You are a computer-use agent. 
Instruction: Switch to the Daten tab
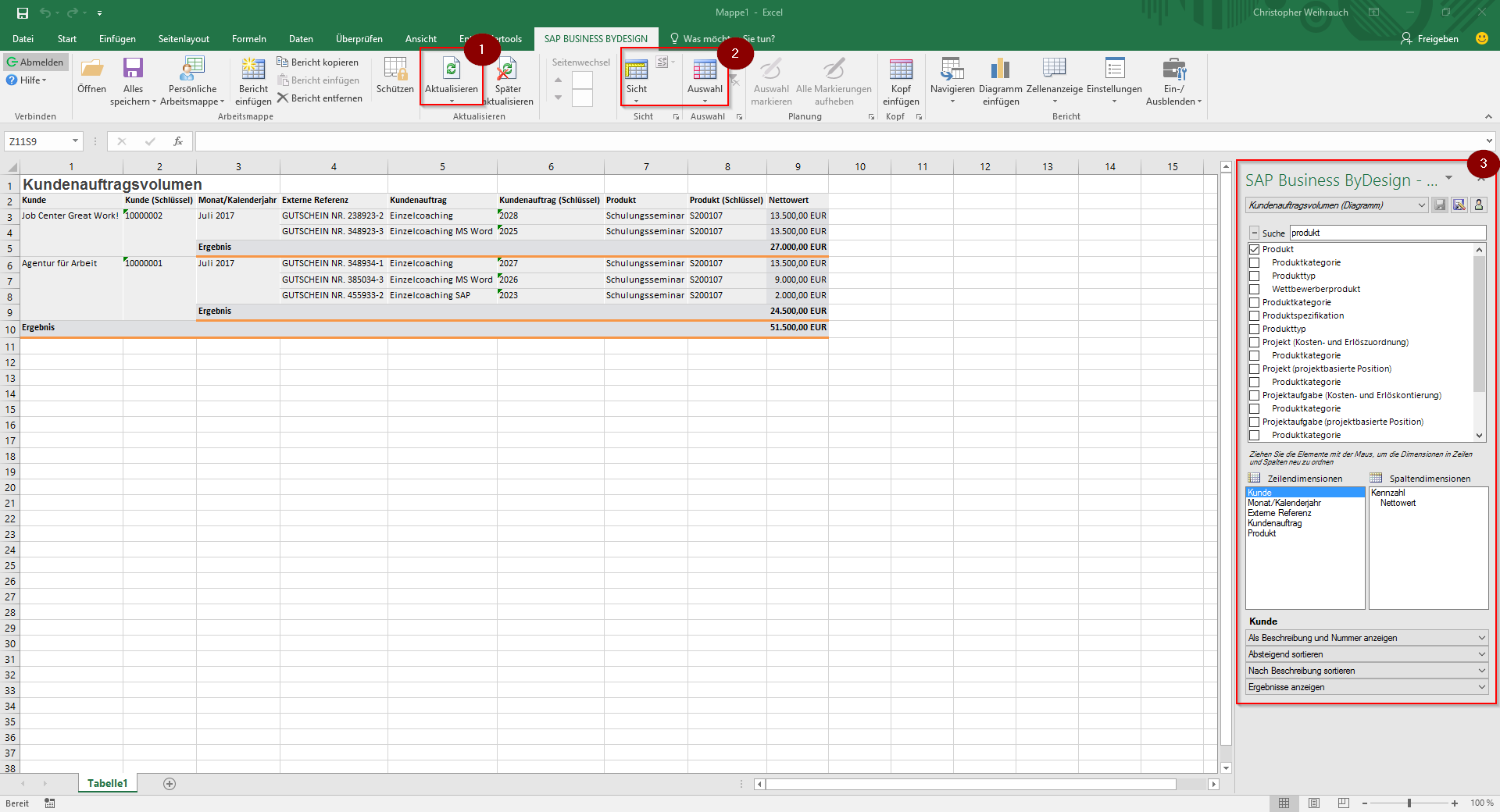point(301,39)
